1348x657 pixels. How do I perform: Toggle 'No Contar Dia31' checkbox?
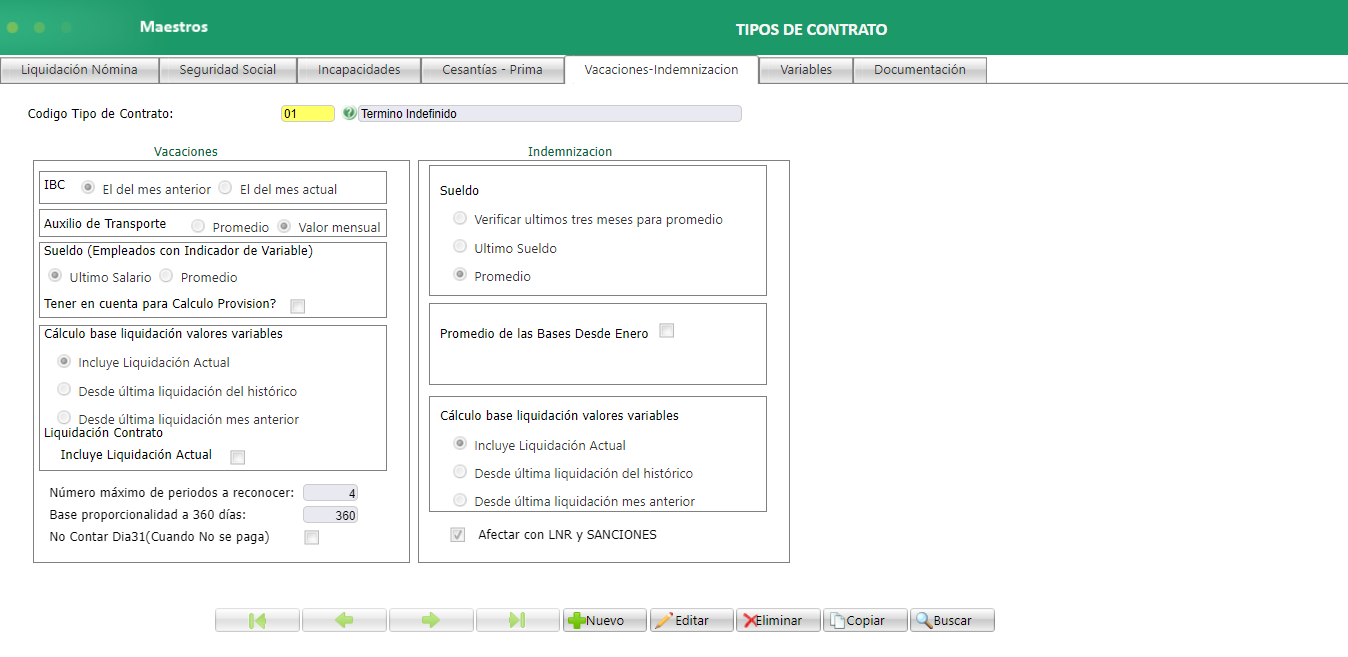pos(312,538)
